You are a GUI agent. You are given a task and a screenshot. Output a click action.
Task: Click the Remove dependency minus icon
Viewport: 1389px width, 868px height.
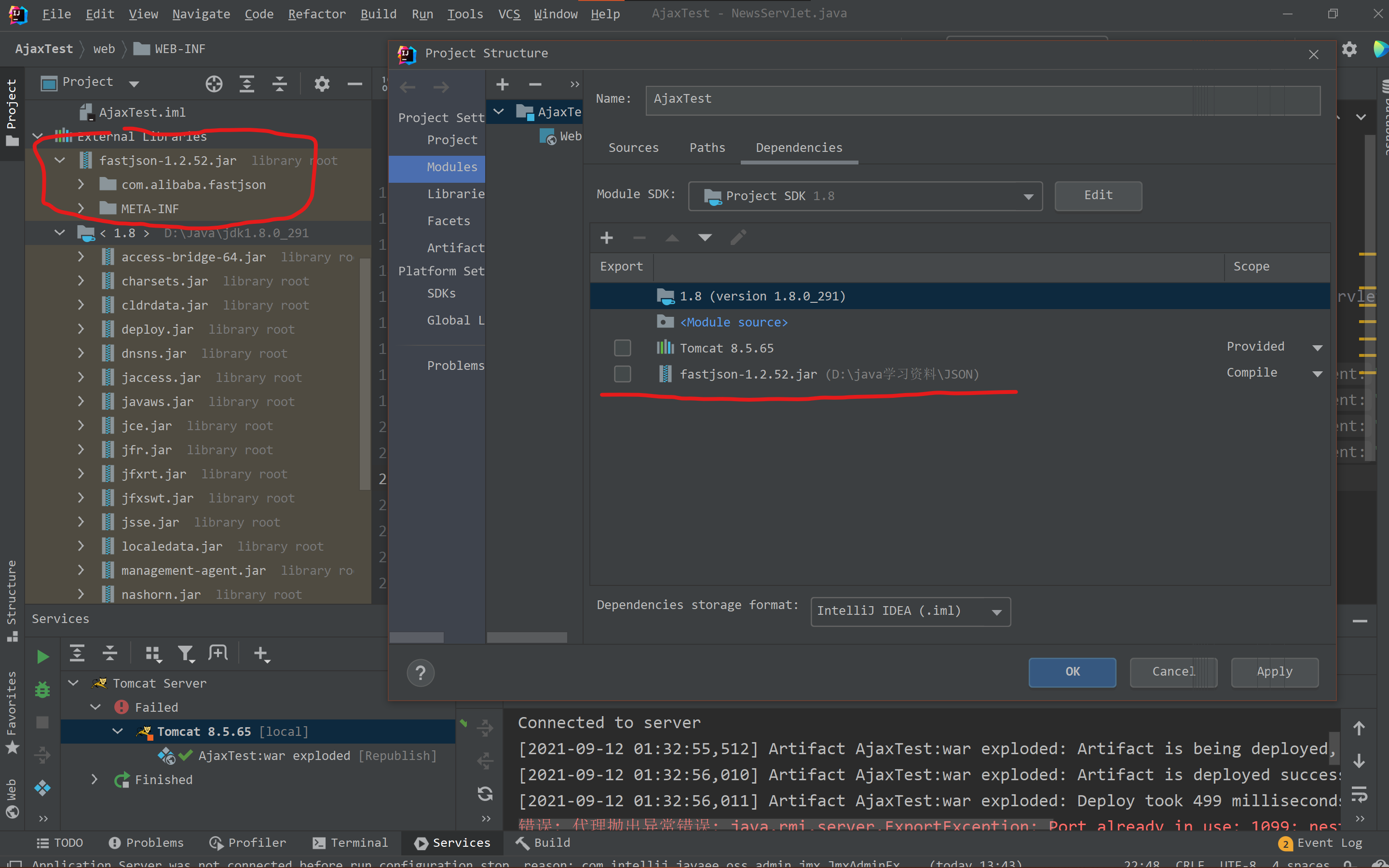tap(638, 237)
